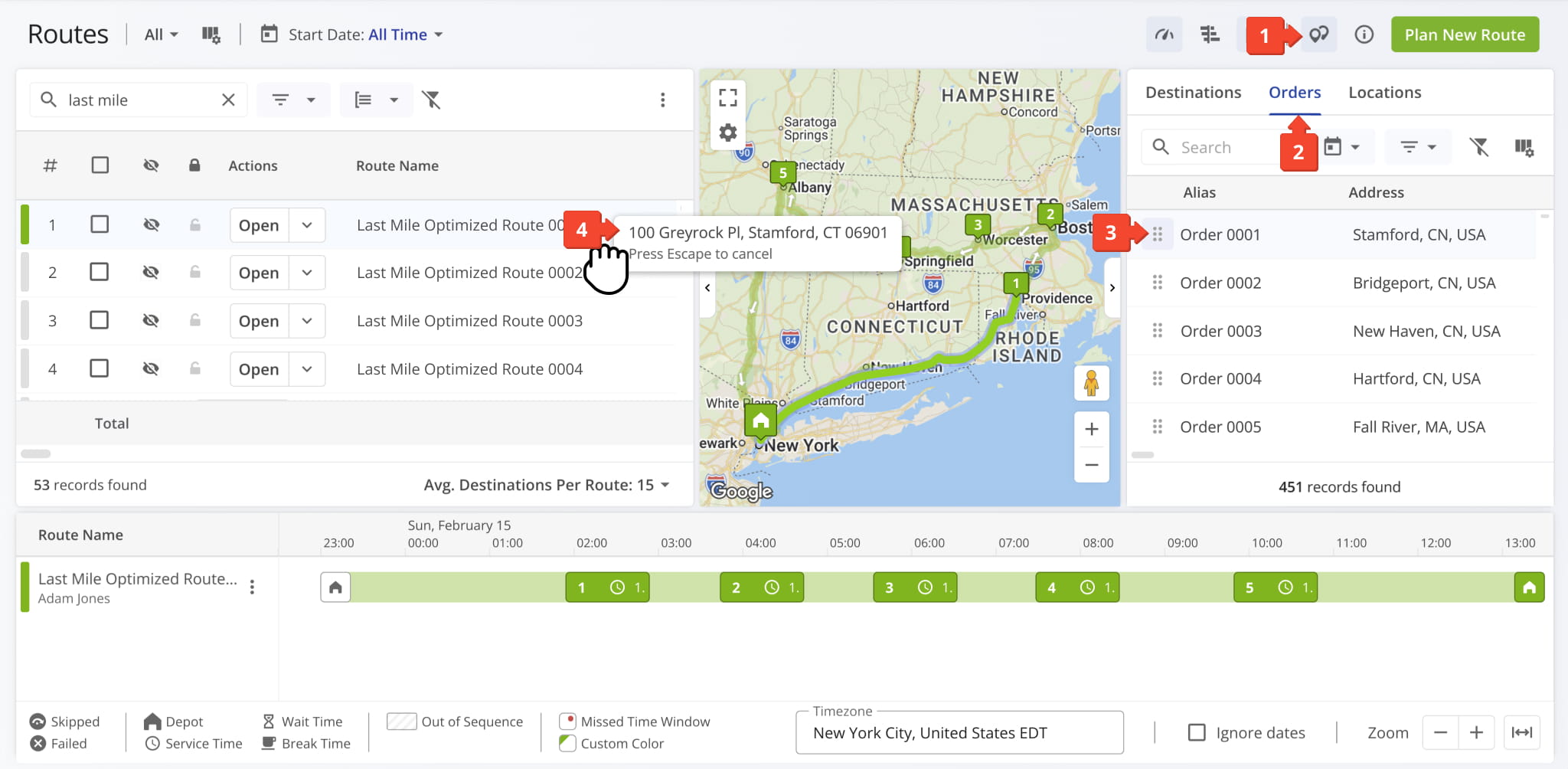Open the routes grouping dropdown
1568x769 pixels.
click(x=377, y=100)
